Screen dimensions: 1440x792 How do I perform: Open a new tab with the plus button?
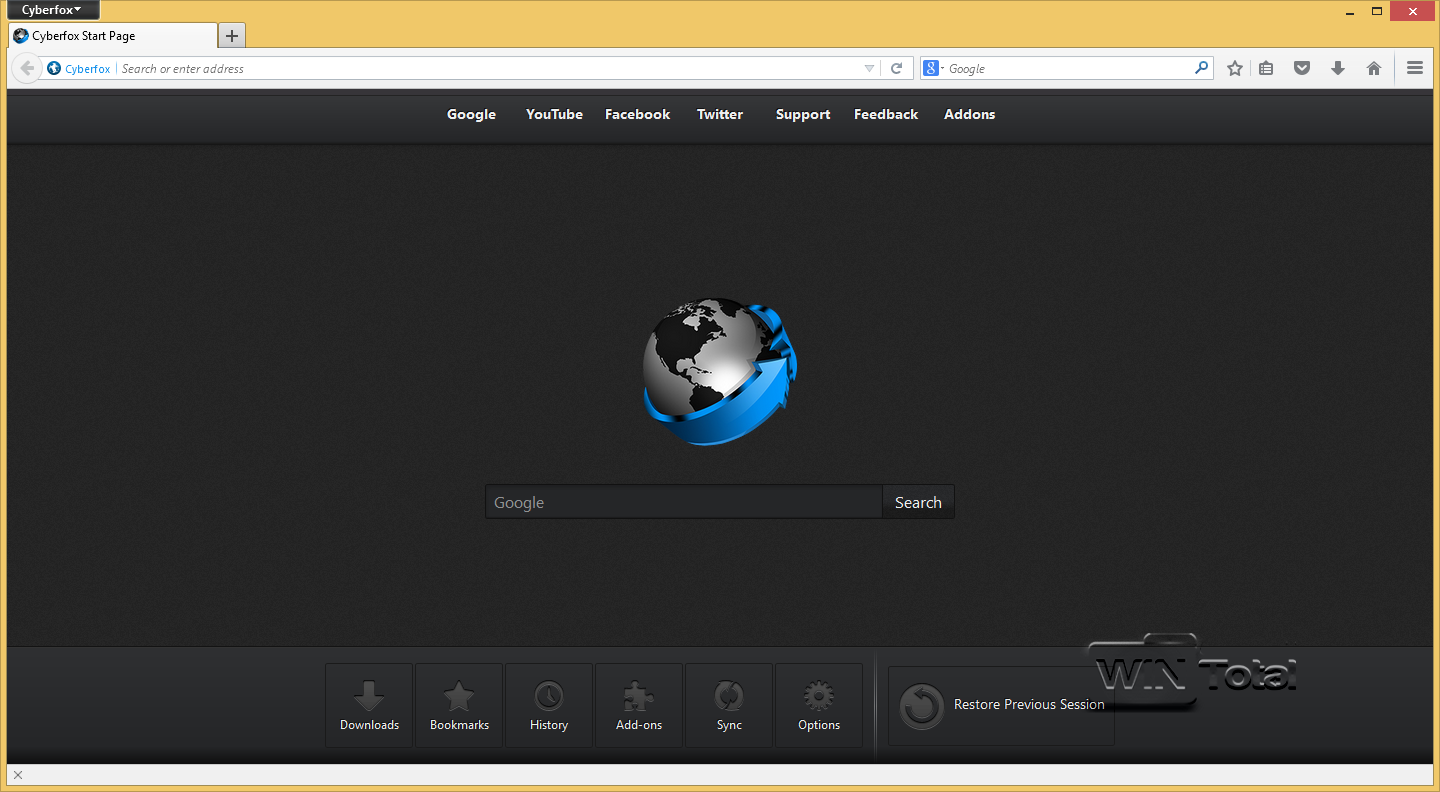pyautogui.click(x=232, y=36)
